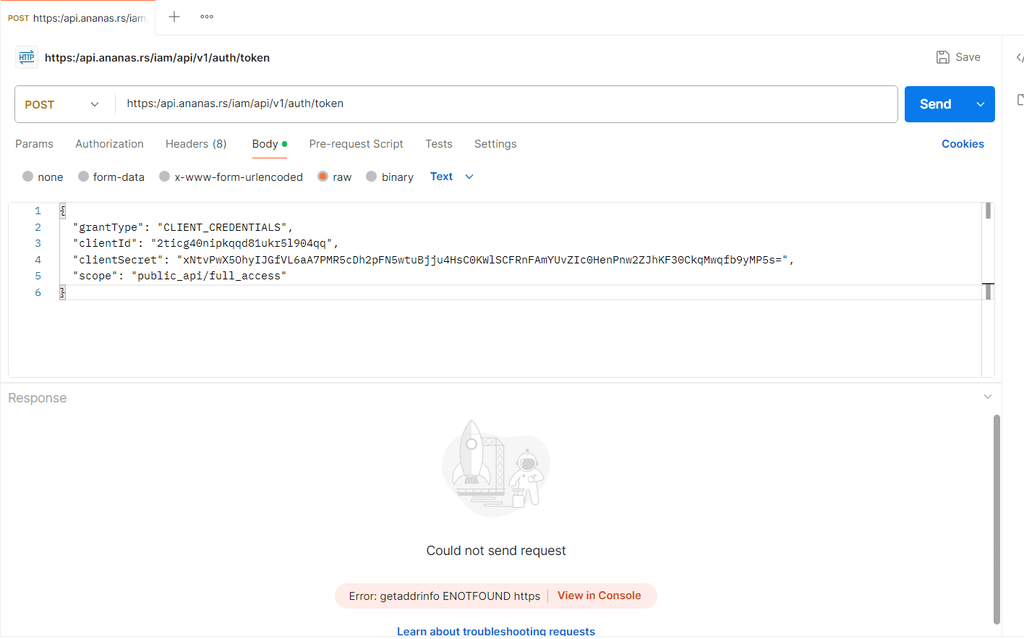The height and width of the screenshot is (639, 1024).
Task: Switch to the Pre-request Script tab
Action: click(x=356, y=143)
